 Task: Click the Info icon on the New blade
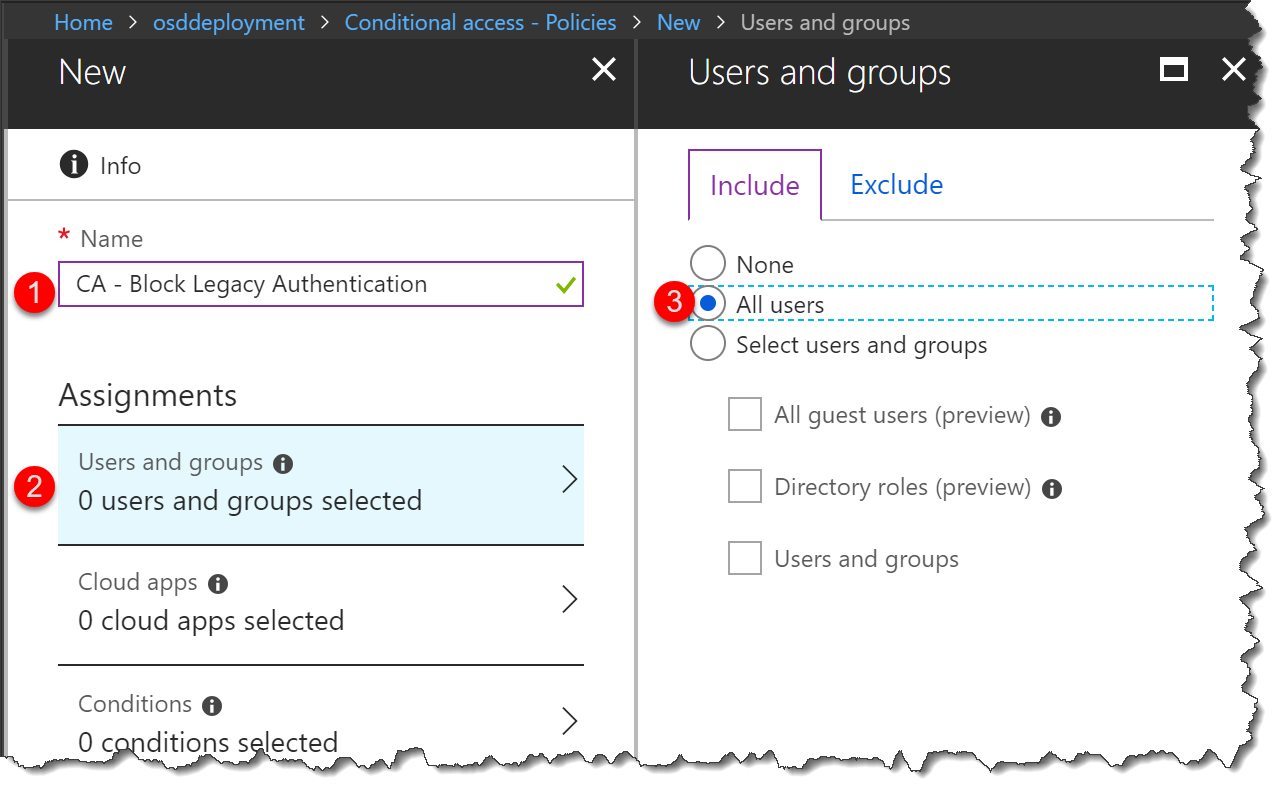pos(73,164)
